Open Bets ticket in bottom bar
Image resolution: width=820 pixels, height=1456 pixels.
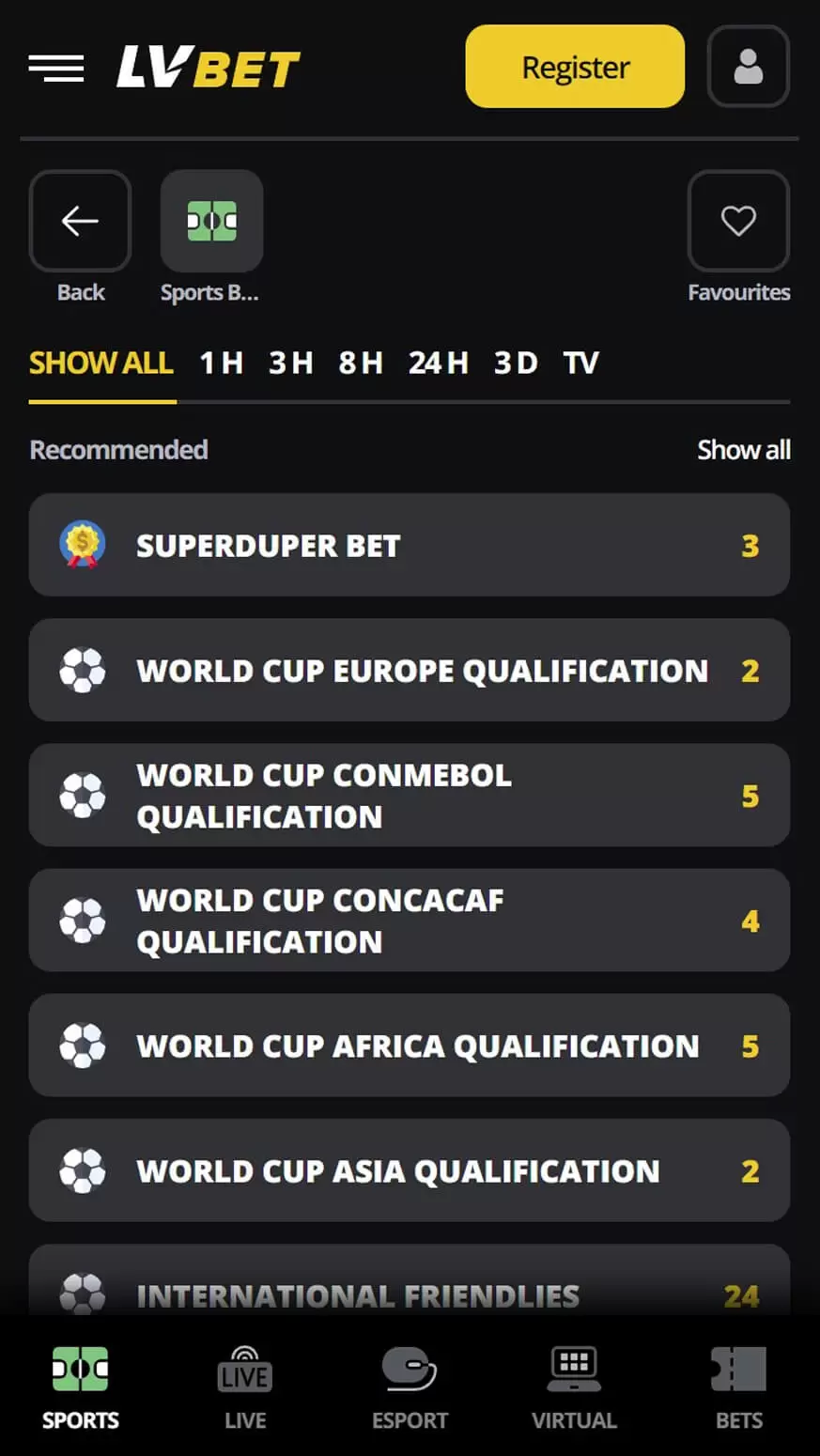pos(738,1386)
